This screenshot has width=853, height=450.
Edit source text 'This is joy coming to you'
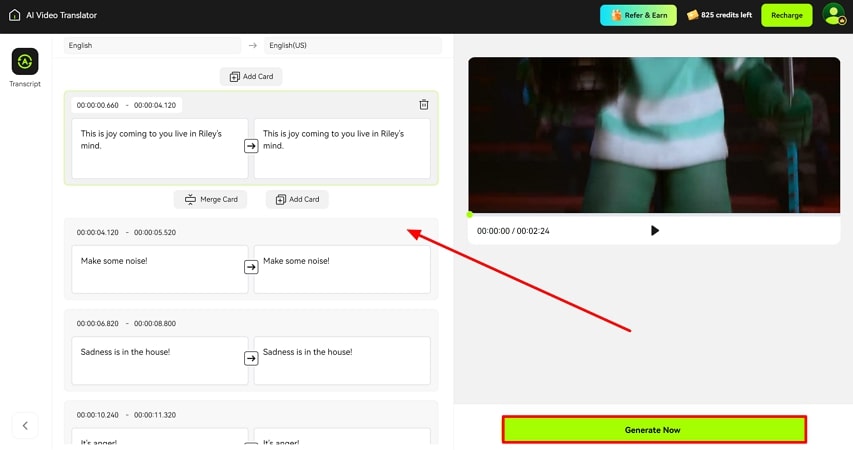tap(160, 149)
